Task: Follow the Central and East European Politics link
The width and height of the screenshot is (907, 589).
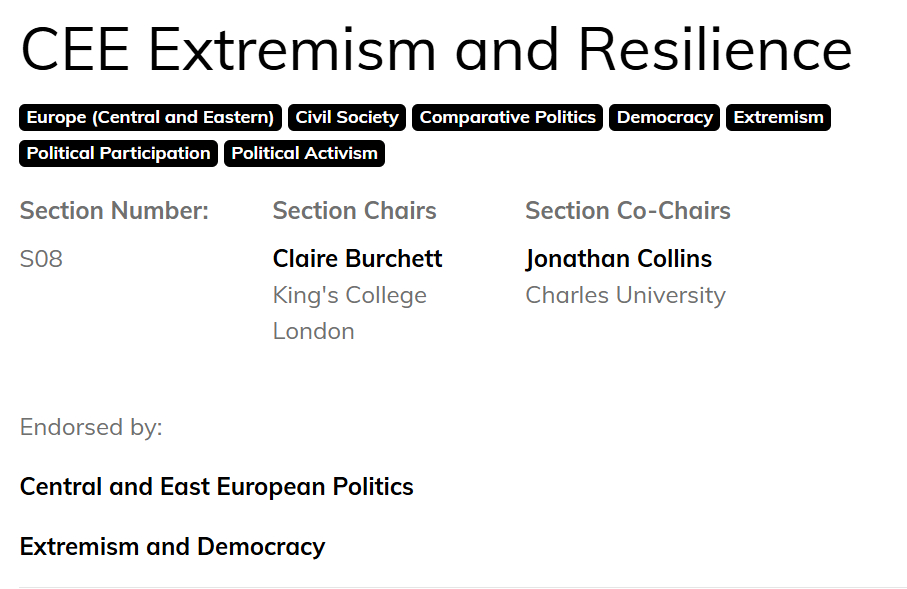Action: pos(216,487)
